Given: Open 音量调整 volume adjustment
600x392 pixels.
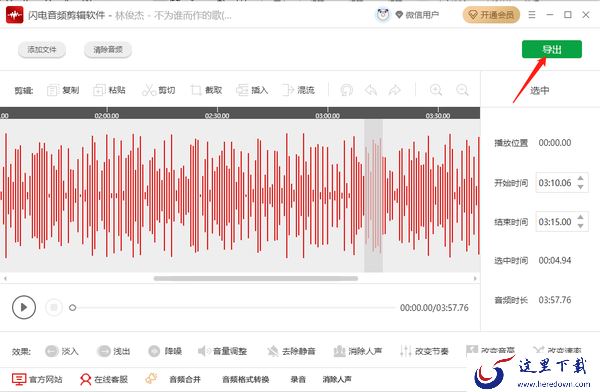Looking at the screenshot, I should pyautogui.click(x=222, y=351).
